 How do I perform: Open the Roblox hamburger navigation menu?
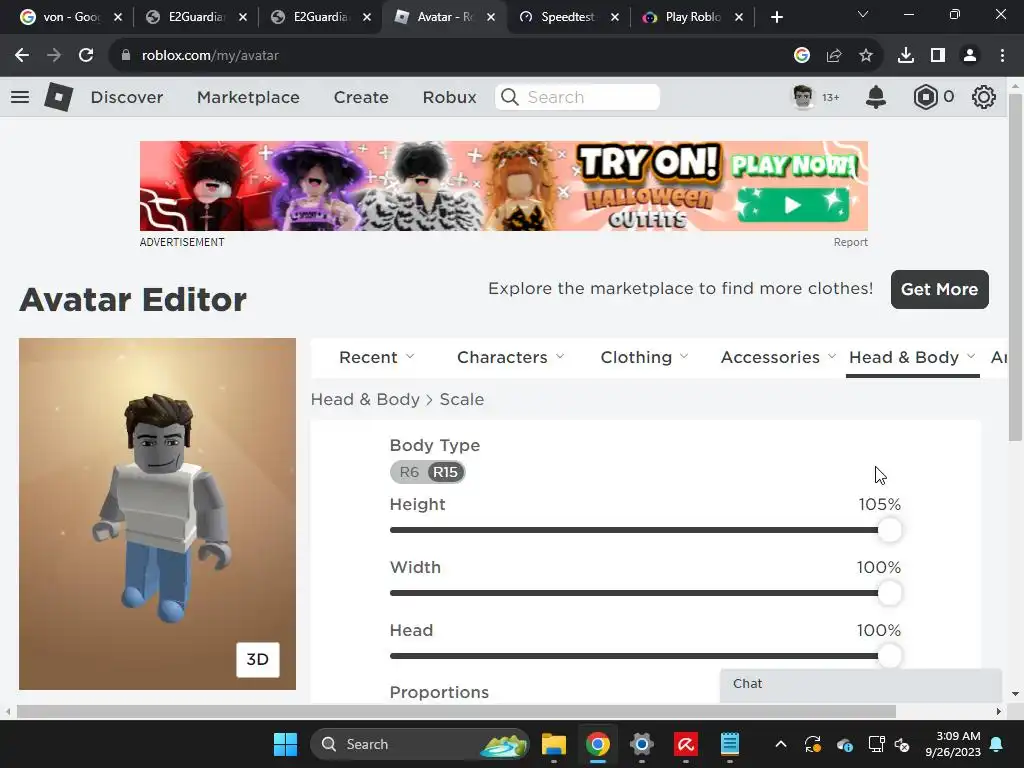click(x=20, y=97)
